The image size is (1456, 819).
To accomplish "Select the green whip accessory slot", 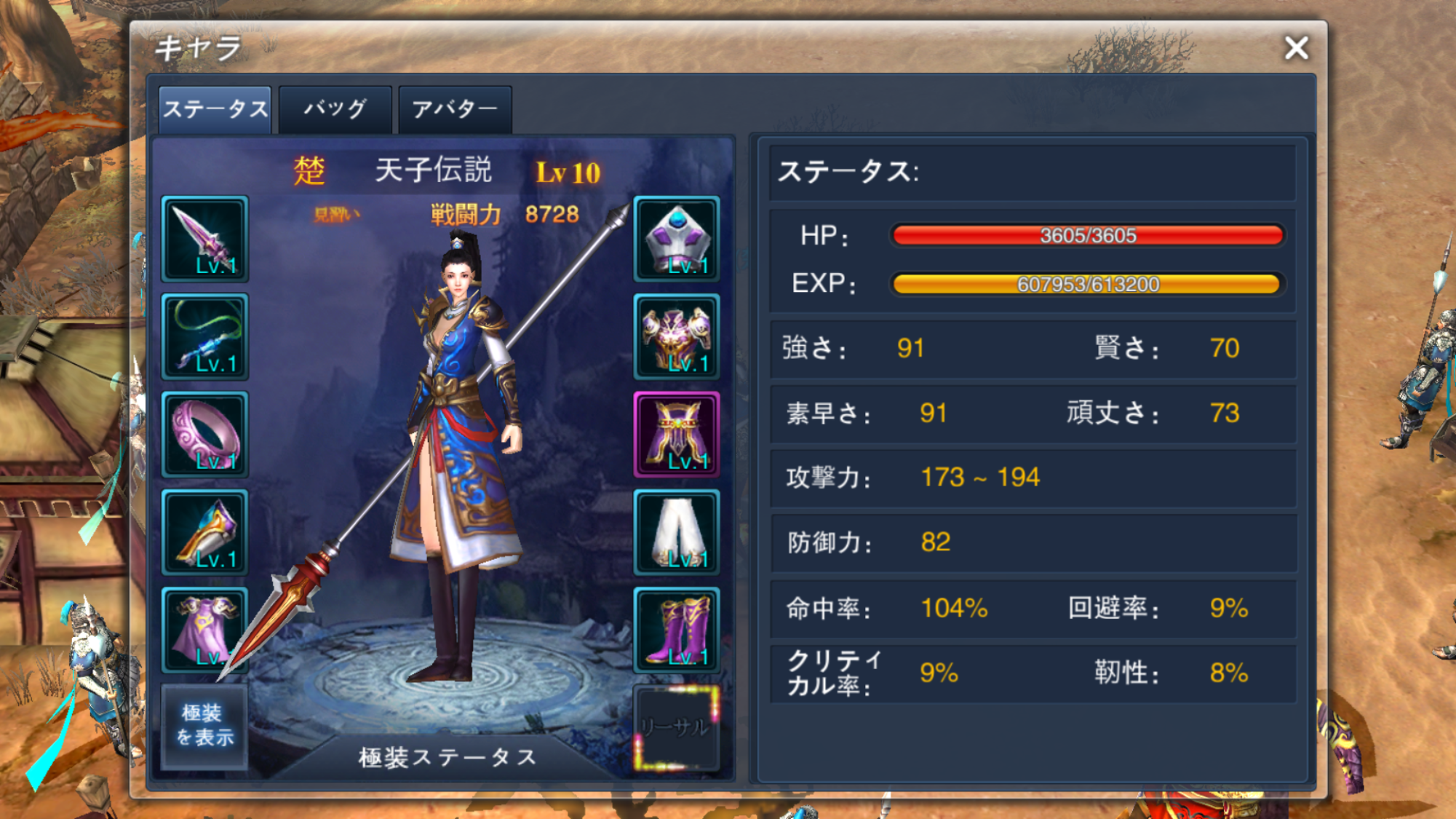I will [x=204, y=336].
